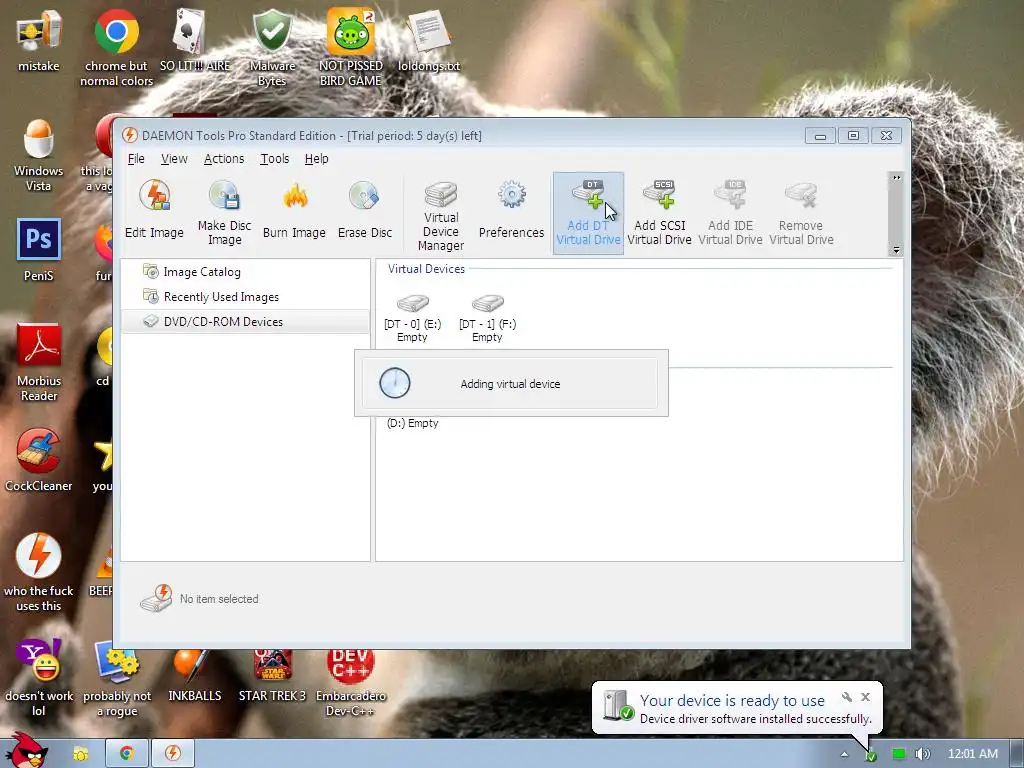Open the View menu
Screen dimensions: 1024x768
pos(174,159)
